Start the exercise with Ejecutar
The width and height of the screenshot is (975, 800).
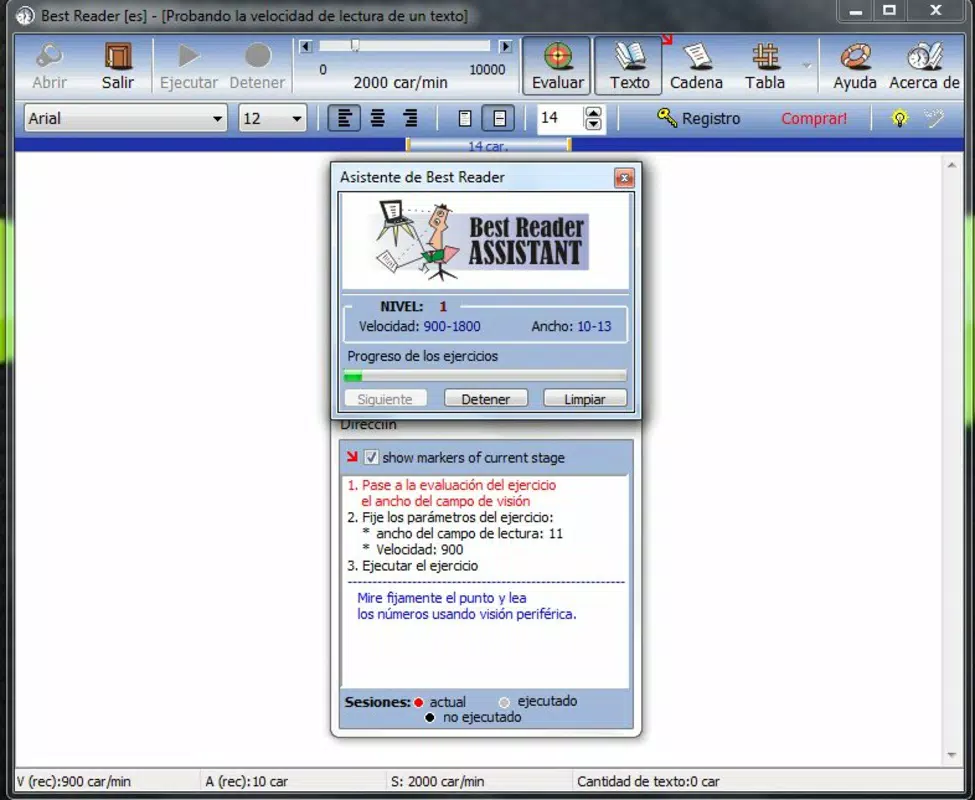pos(188,65)
